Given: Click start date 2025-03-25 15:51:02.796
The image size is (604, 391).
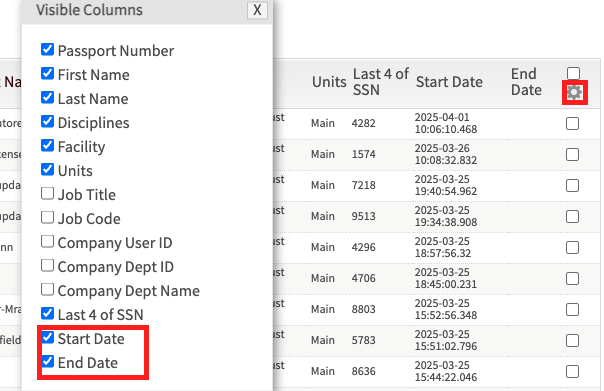Looking at the screenshot, I should click(446, 340).
